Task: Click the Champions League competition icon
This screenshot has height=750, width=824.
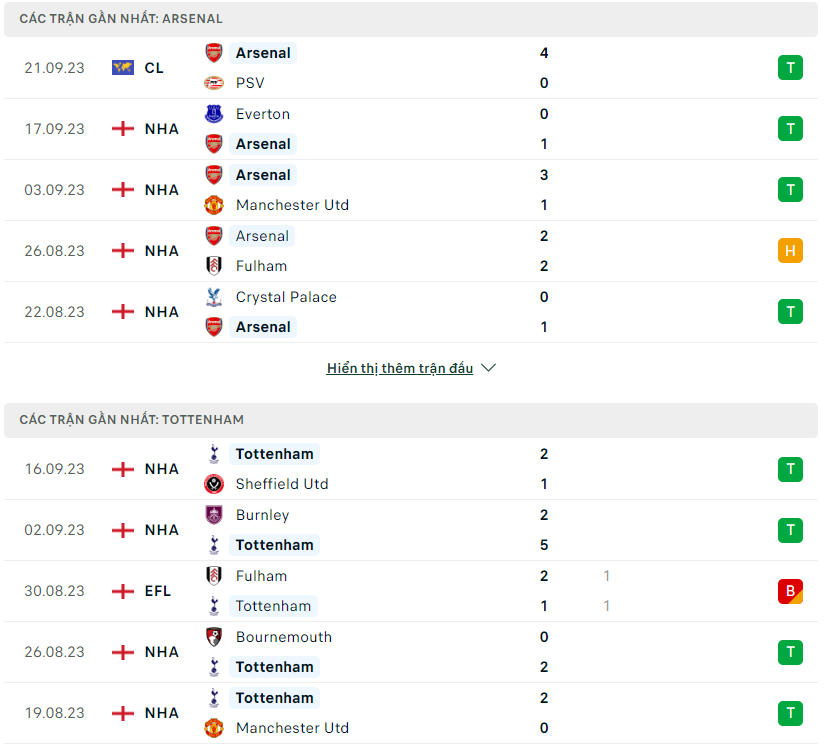Action: (123, 68)
